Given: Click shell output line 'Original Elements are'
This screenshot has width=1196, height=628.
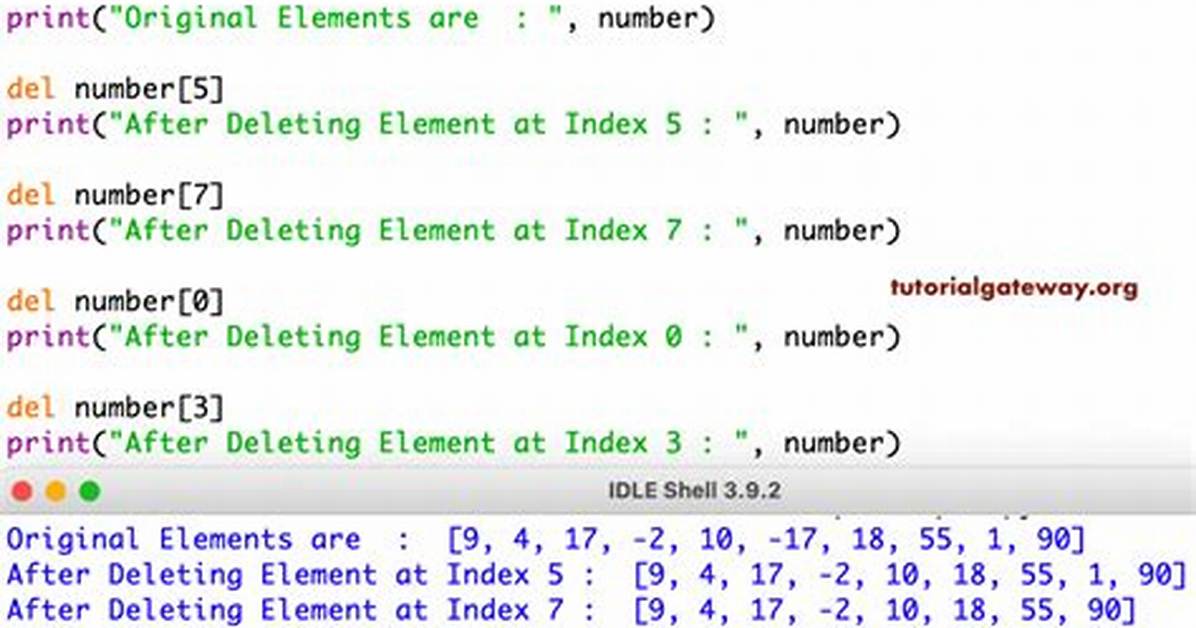Looking at the screenshot, I should pyautogui.click(x=546, y=539).
